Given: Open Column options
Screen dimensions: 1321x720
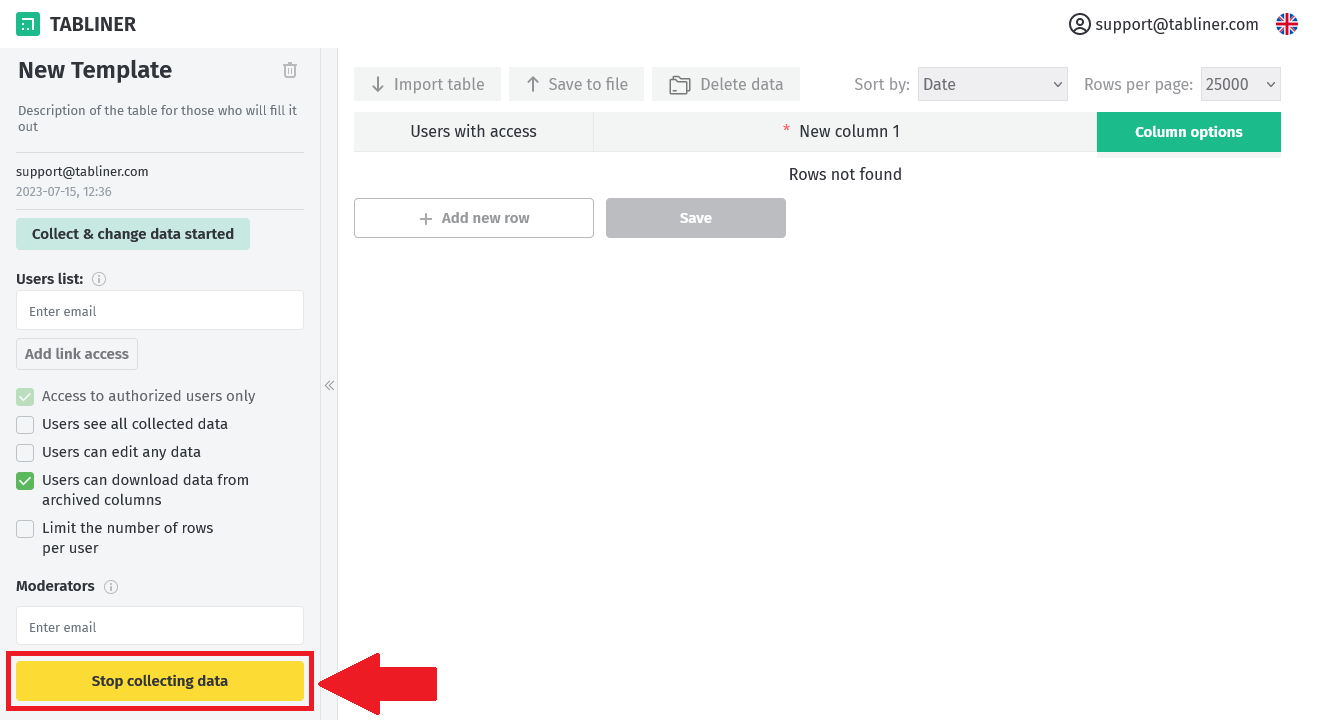Looking at the screenshot, I should pyautogui.click(x=1189, y=132).
